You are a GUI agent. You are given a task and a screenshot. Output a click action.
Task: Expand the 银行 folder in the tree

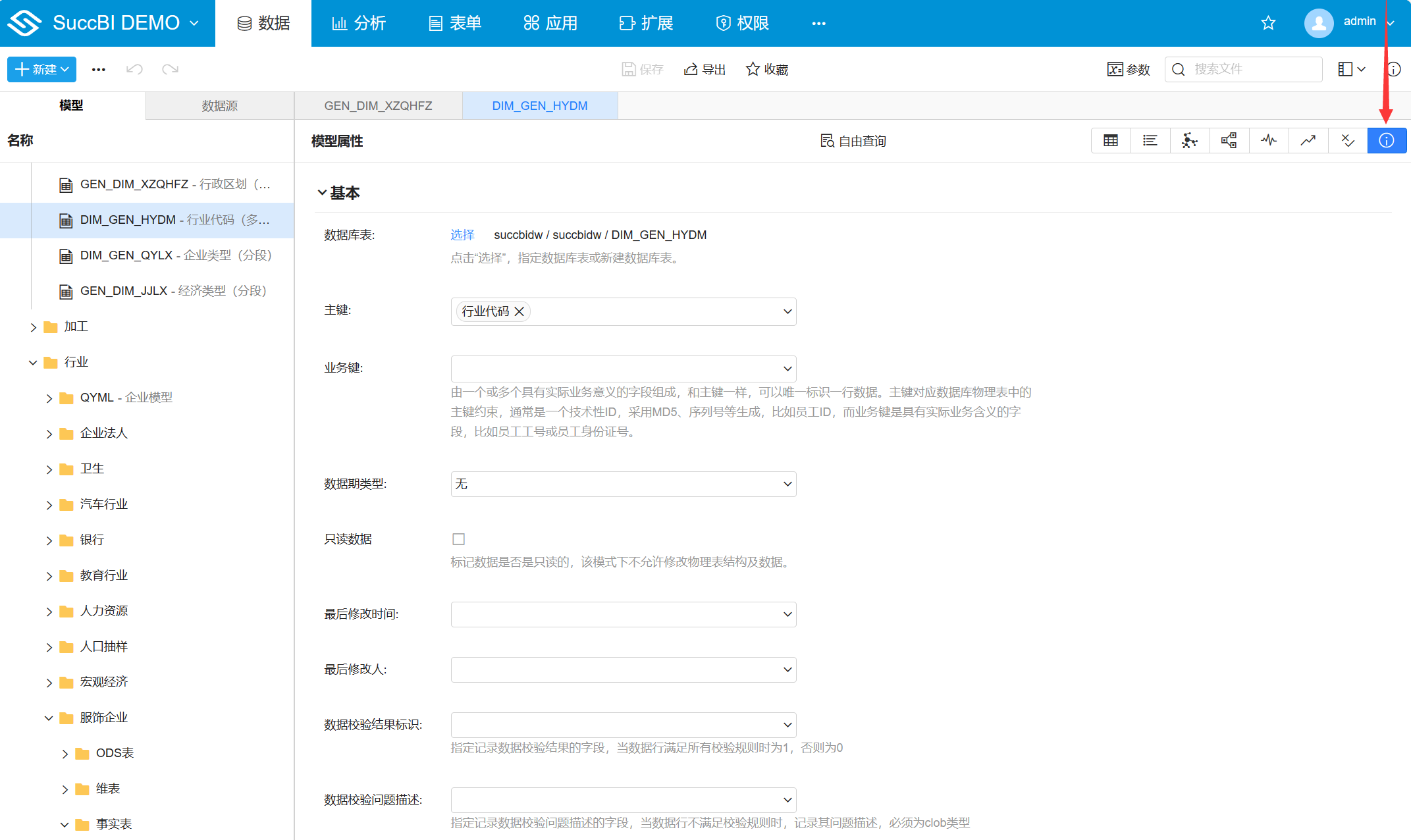(x=49, y=540)
